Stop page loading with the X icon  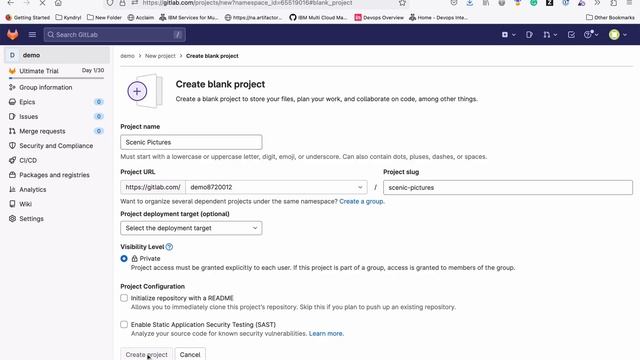pyautogui.click(x=42, y=3)
